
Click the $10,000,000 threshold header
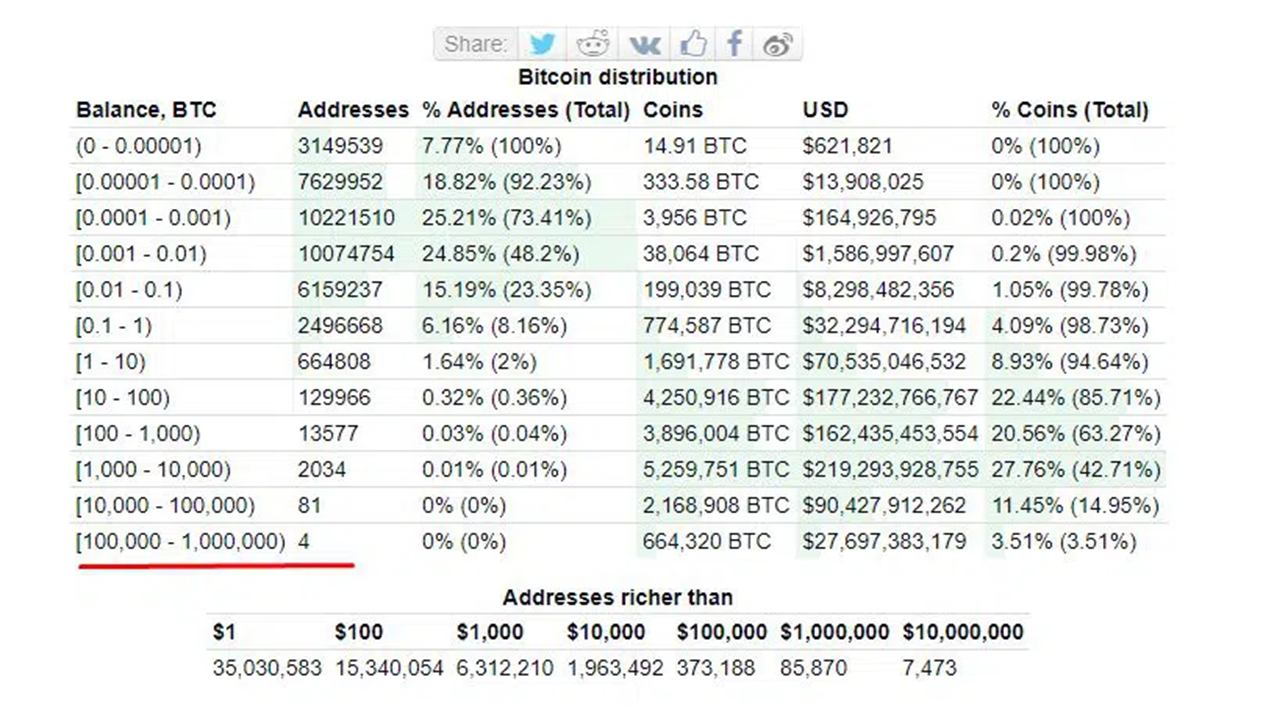(x=963, y=632)
